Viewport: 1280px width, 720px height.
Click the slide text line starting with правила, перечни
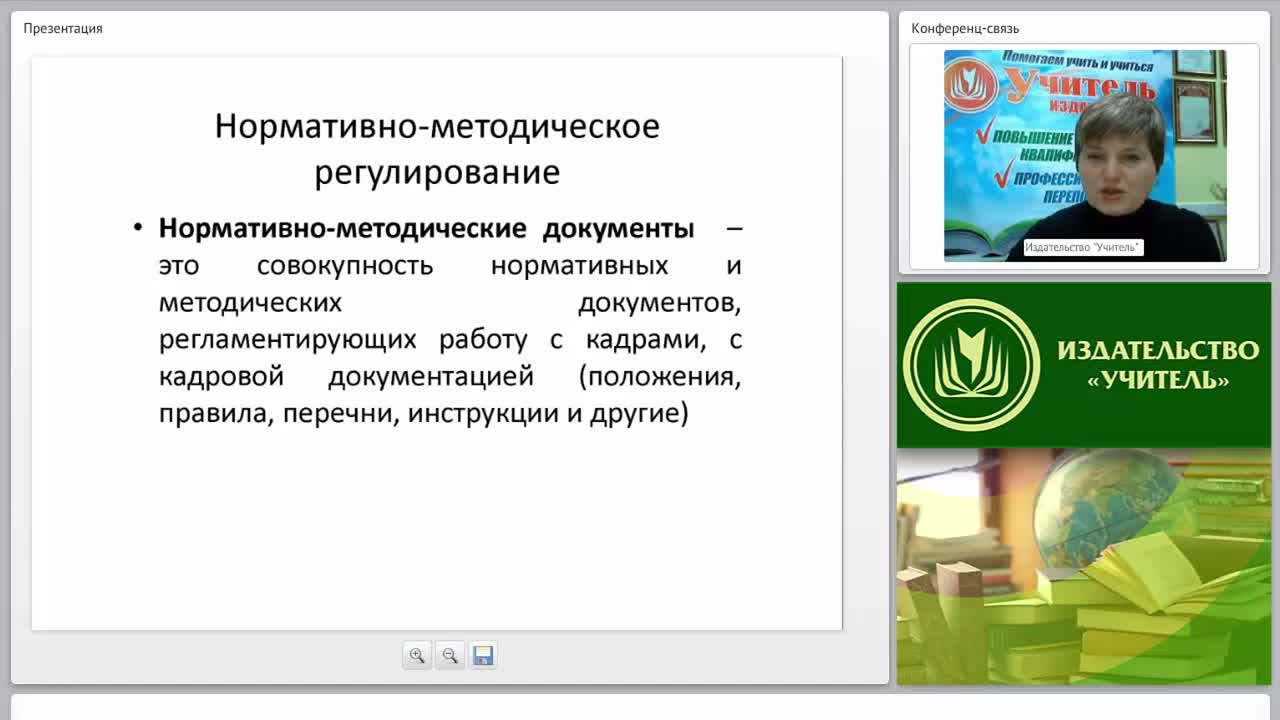click(424, 413)
